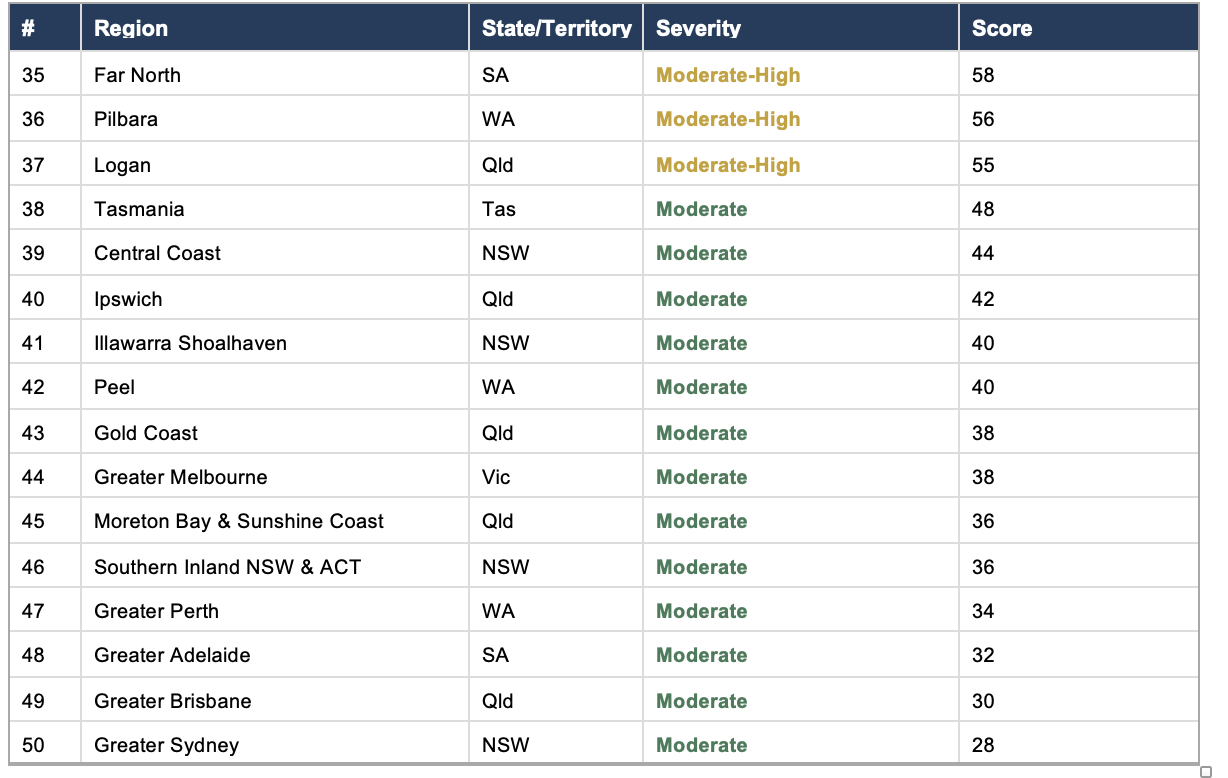Click Moderate severity in Greater Sydney row
The height and width of the screenshot is (778, 1228).
click(701, 745)
